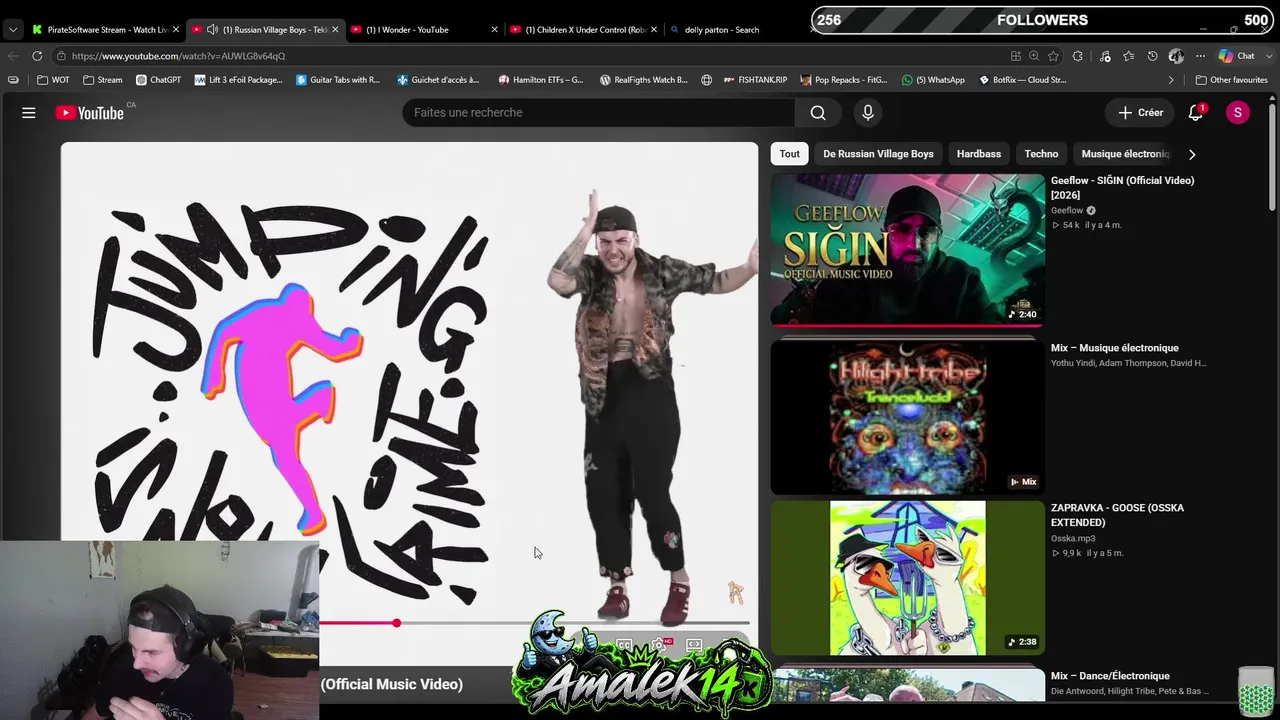This screenshot has height=720, width=1280.
Task: Open the FISHTANK.RIP bookmark
Action: 754,80
